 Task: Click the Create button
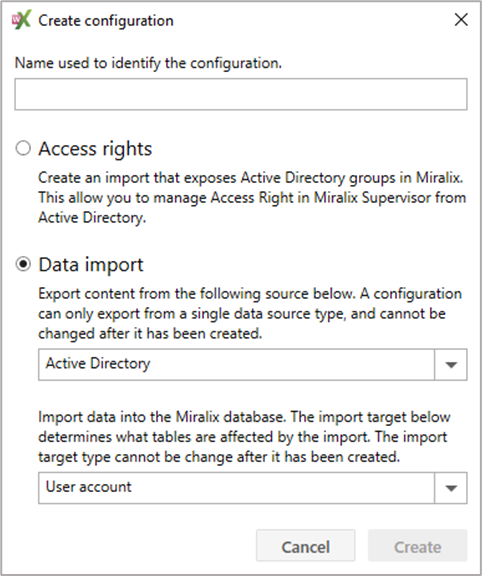point(418,546)
